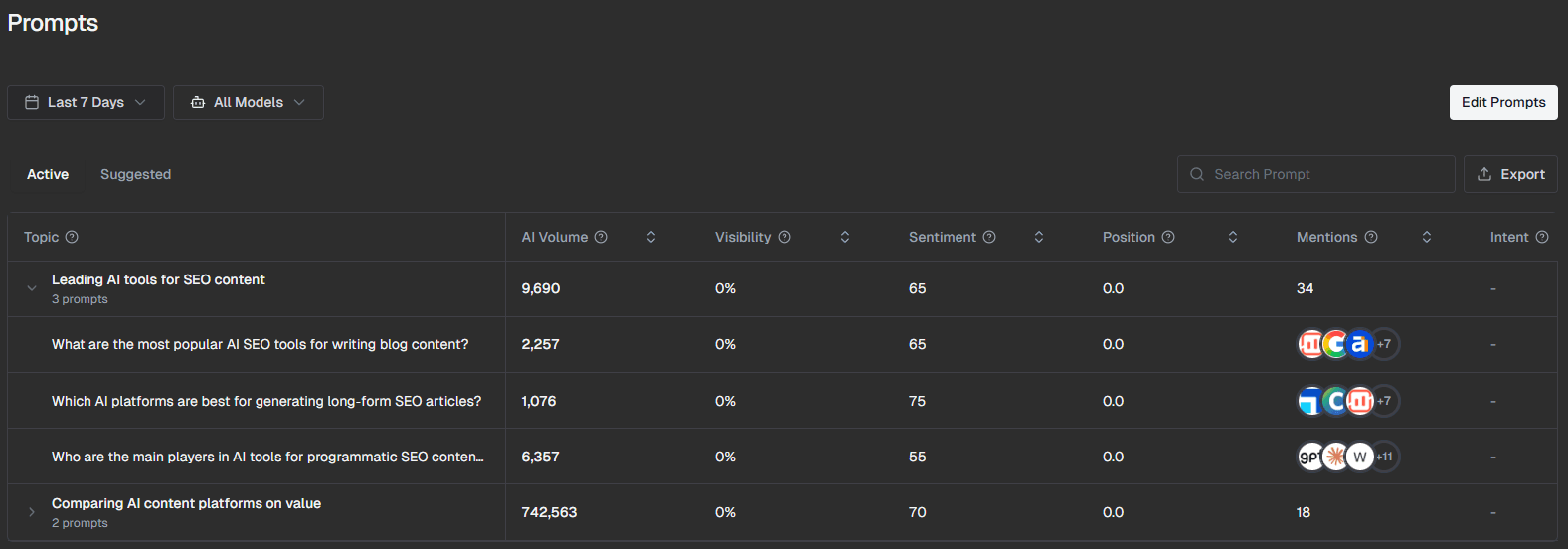Image resolution: width=1568 pixels, height=549 pixels.
Task: Focus the Search Prompt input field
Action: [x=1316, y=174]
